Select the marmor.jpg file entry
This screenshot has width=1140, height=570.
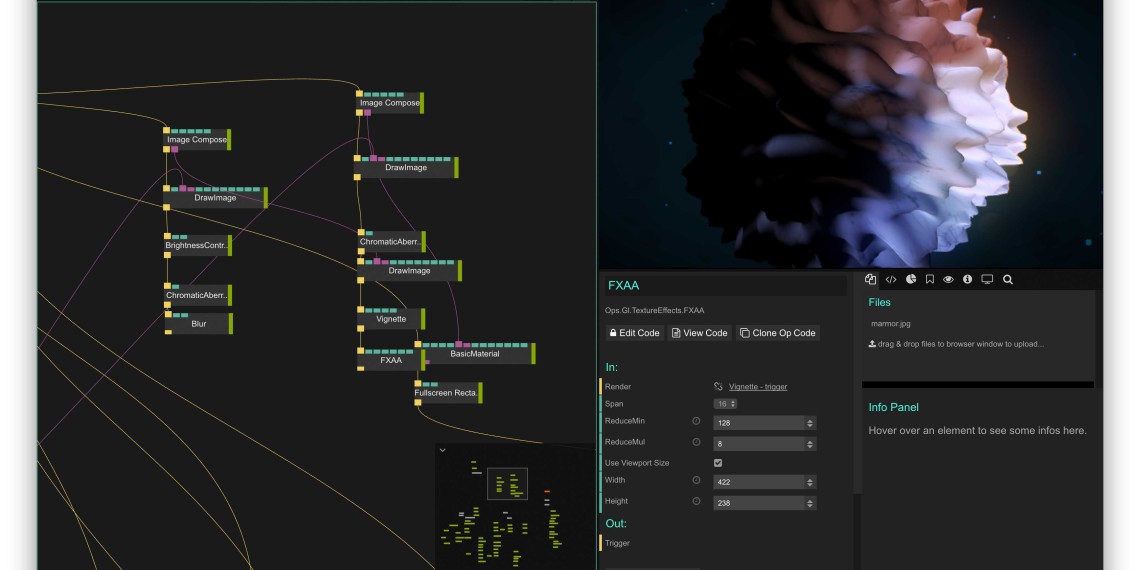coord(890,323)
